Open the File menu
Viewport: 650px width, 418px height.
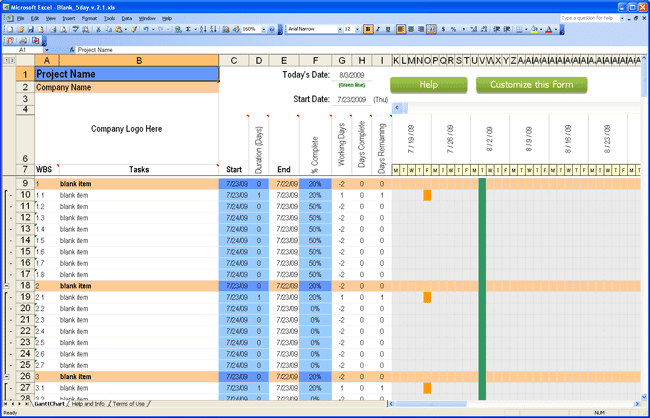tap(21, 18)
